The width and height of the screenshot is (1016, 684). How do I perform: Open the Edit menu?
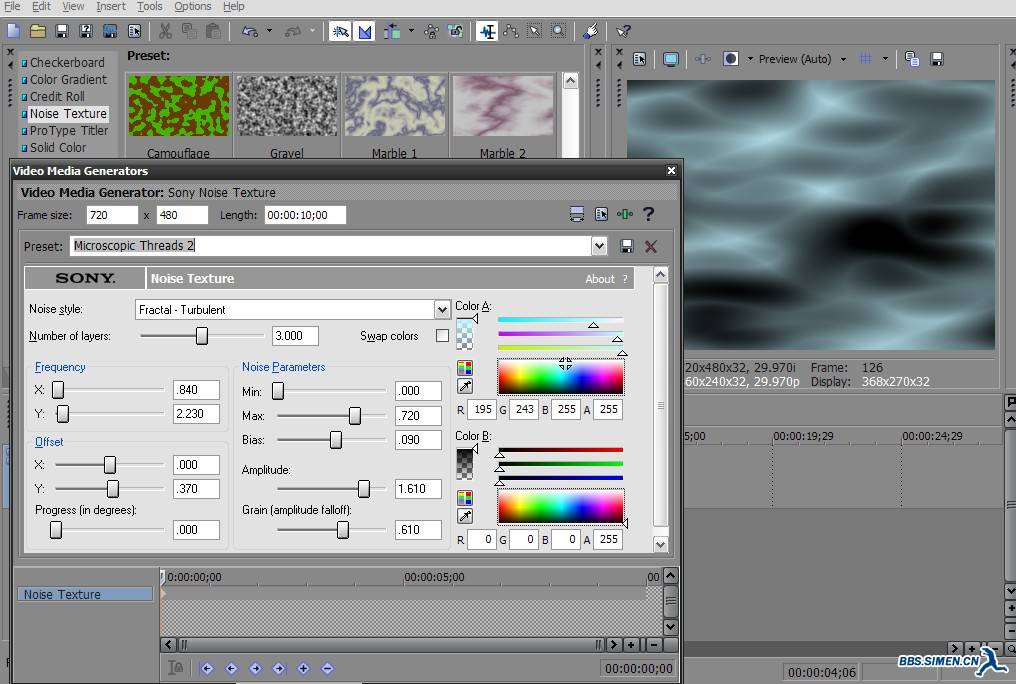(41, 6)
